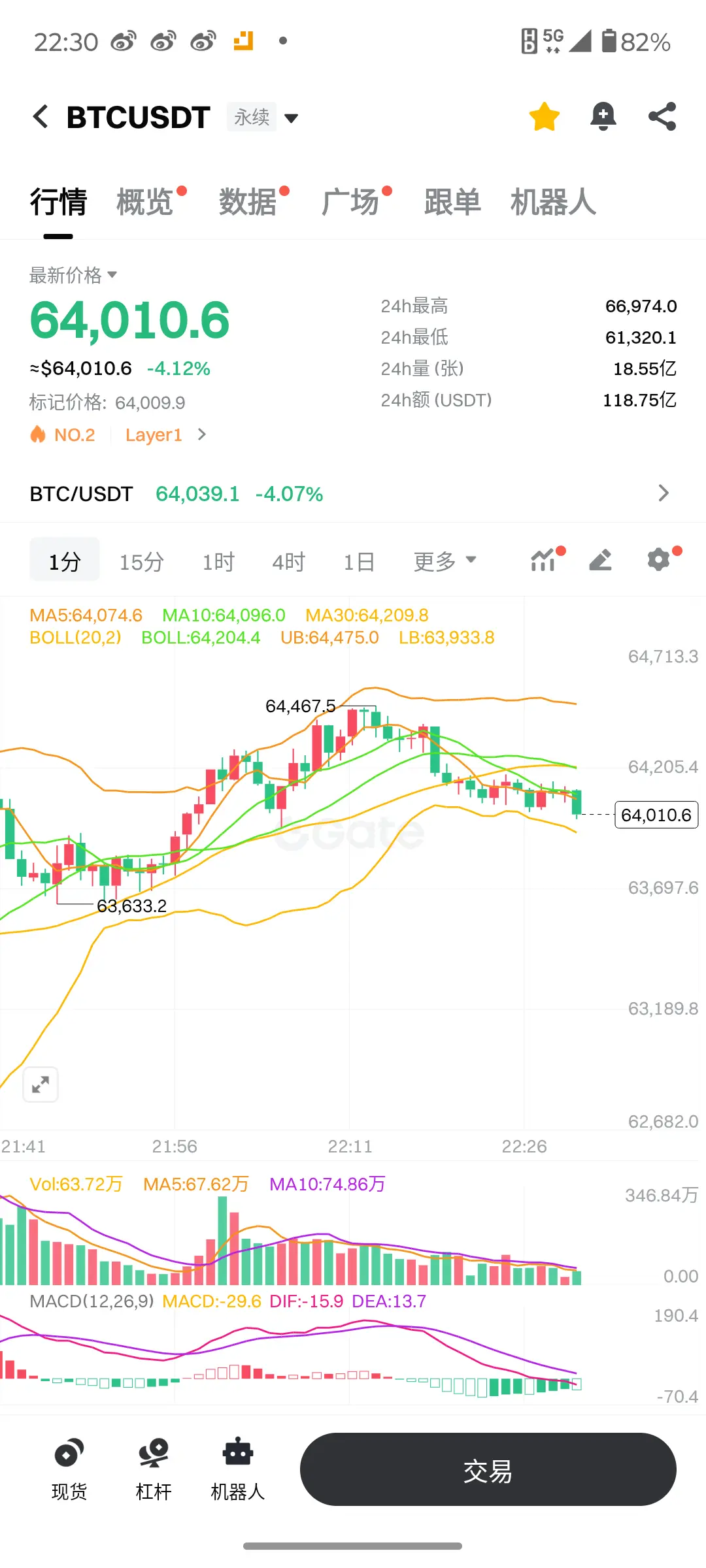Tap the current price tag 64,010.6 on axis
The image size is (706, 1568).
pos(656,815)
